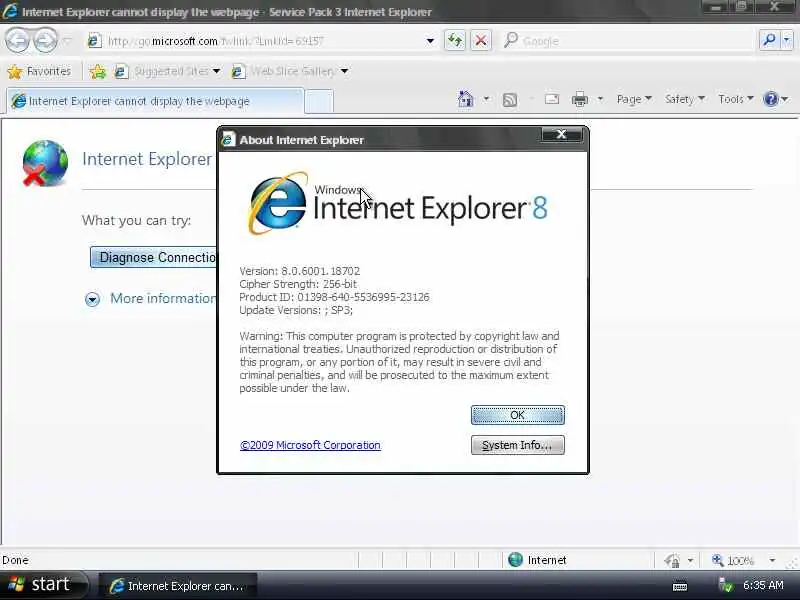Image resolution: width=800 pixels, height=600 pixels.
Task: Click the Search magnifier button
Action: (769, 40)
